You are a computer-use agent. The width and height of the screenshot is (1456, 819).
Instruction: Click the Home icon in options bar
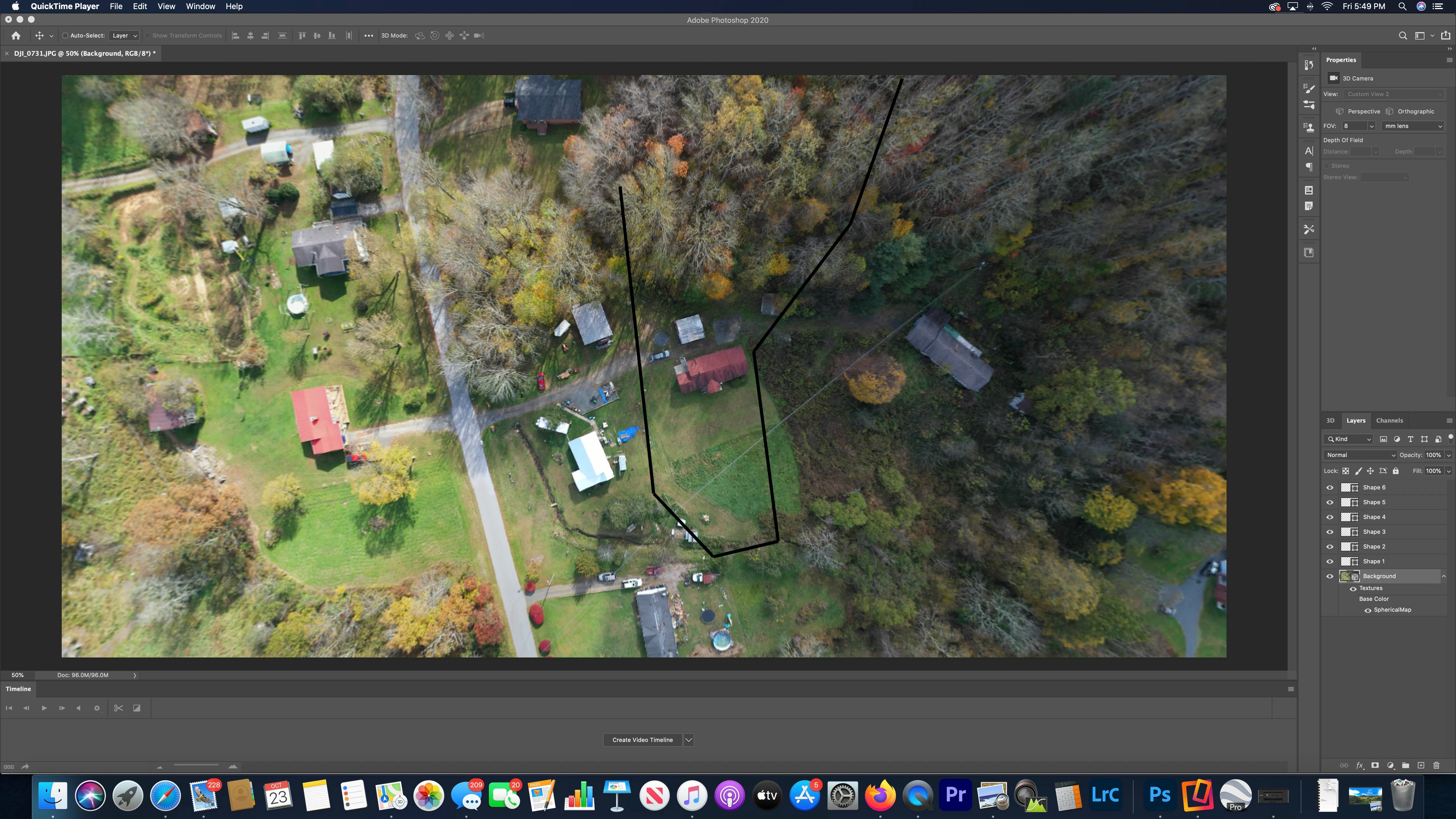[16, 36]
